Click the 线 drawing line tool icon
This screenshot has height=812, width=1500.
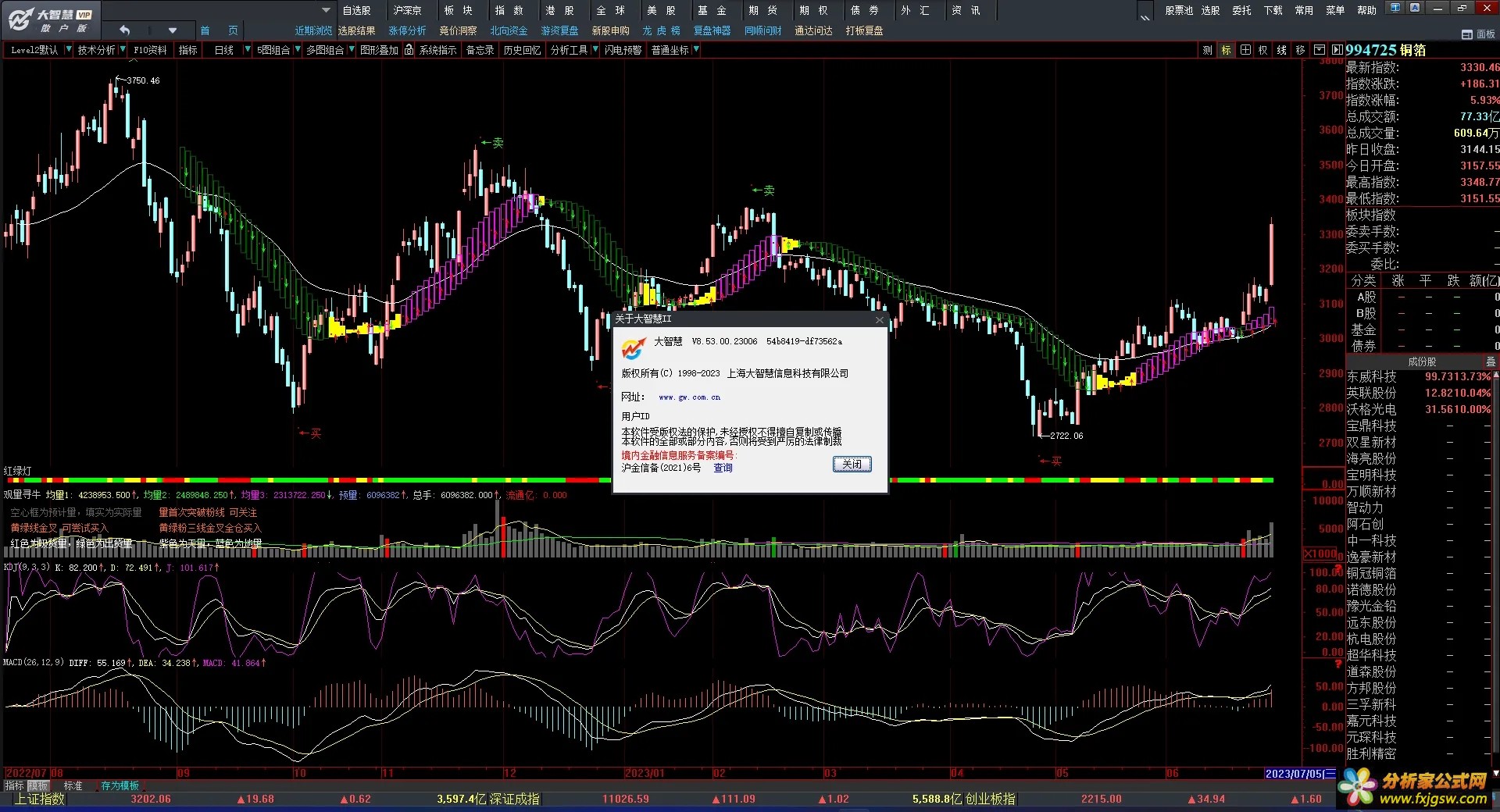(1282, 50)
